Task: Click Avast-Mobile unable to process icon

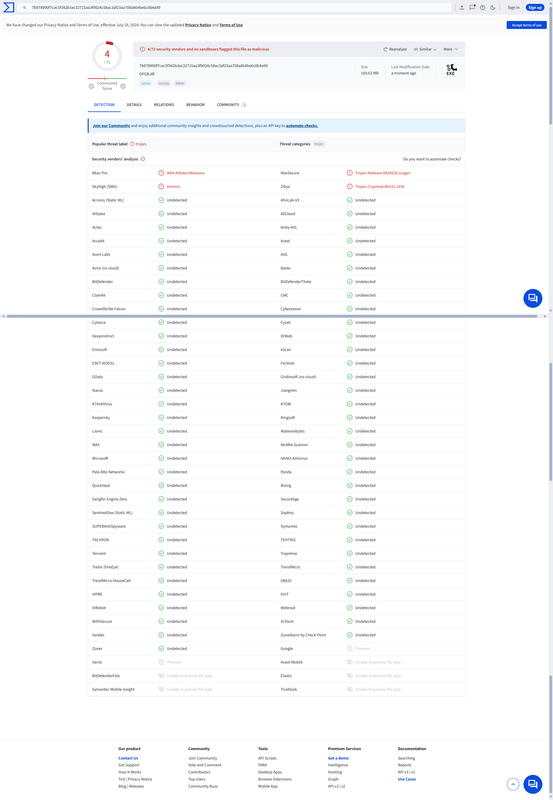Action: coord(349,662)
